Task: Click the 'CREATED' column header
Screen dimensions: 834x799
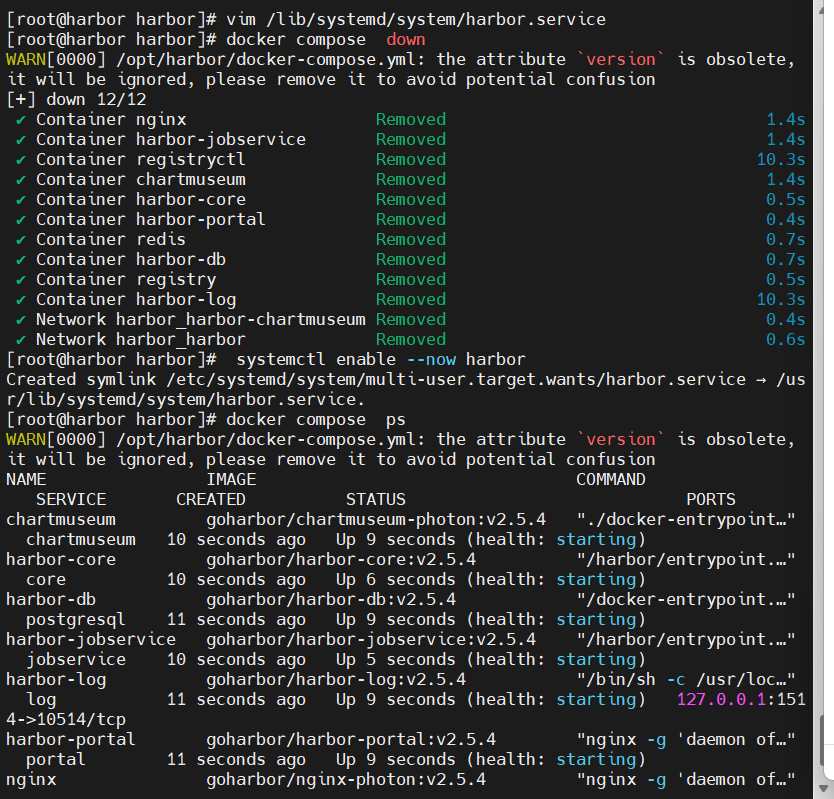Action: 211,500
